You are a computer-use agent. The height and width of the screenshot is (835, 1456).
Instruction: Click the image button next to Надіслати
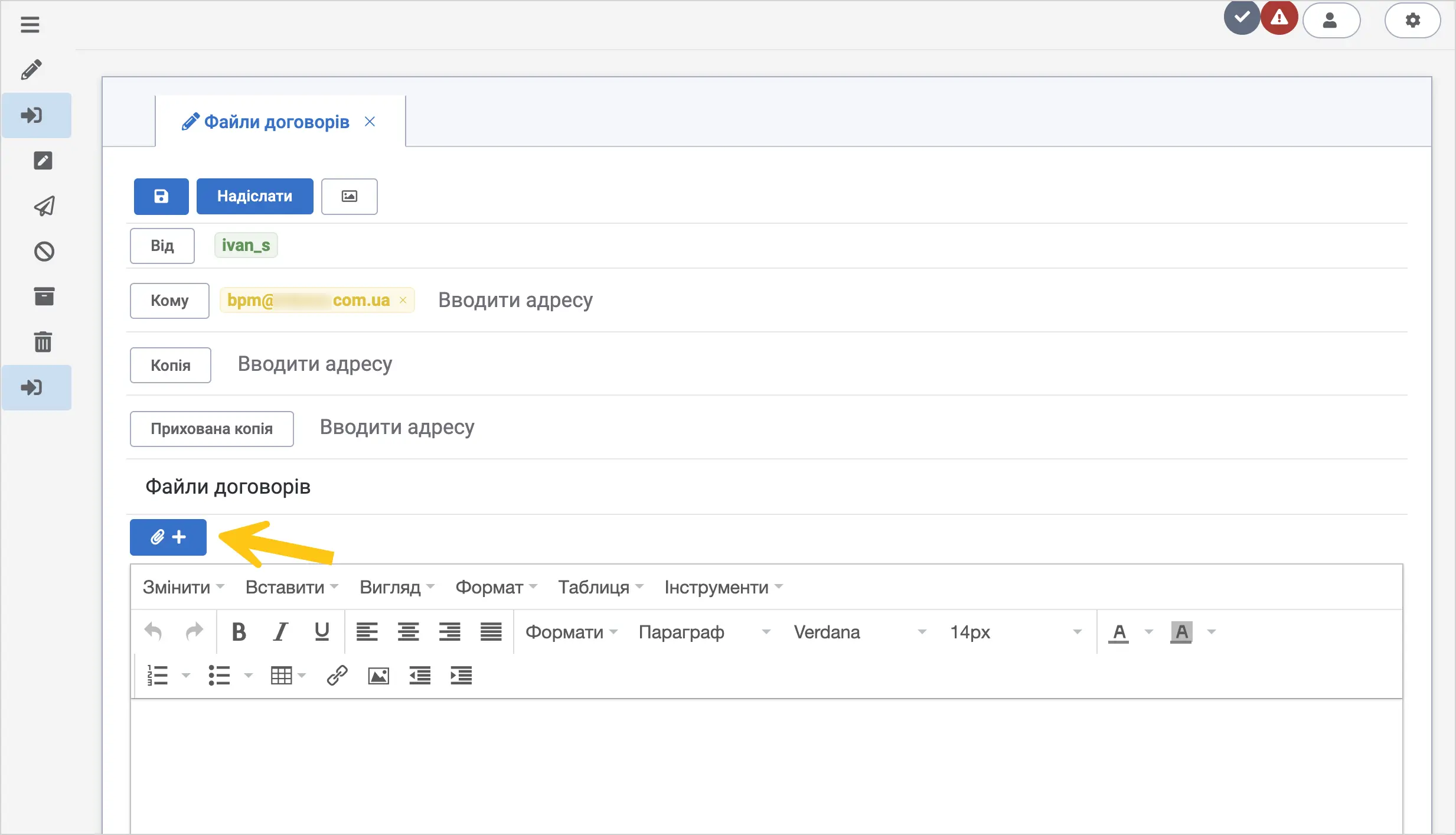click(x=350, y=196)
